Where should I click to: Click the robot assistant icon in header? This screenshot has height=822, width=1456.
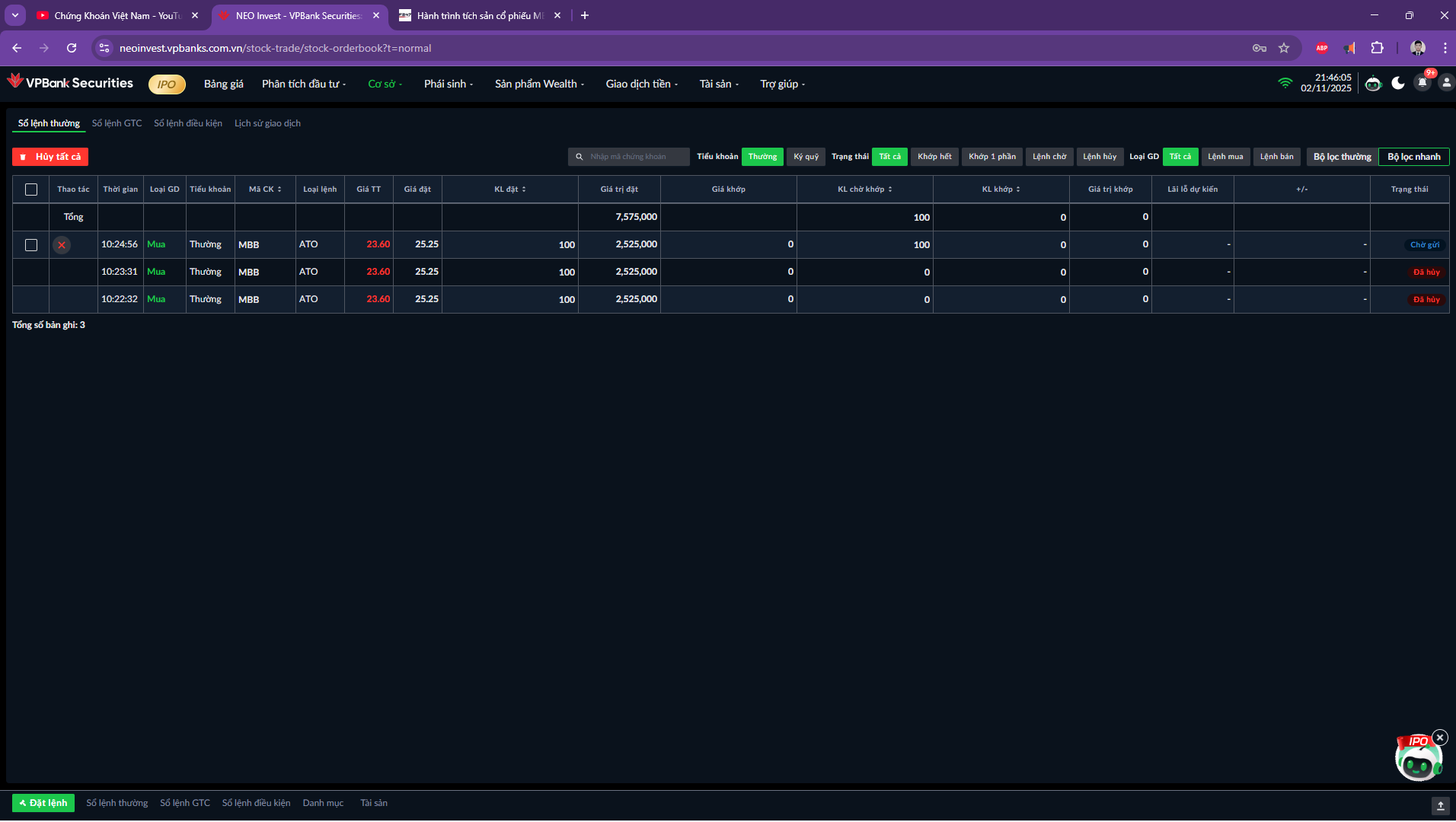tap(1373, 84)
